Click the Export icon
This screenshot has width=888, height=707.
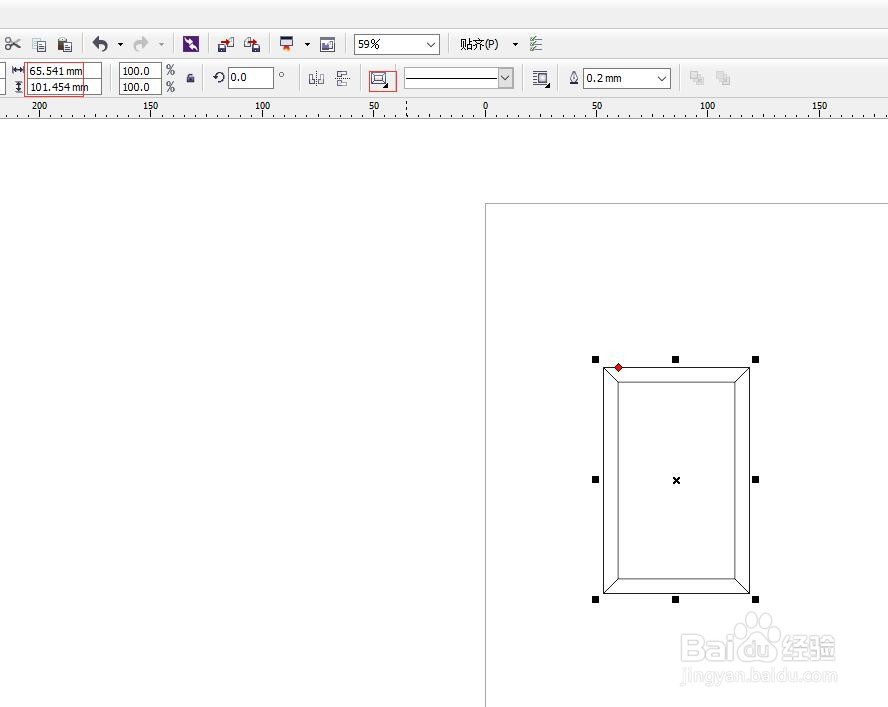[252, 44]
